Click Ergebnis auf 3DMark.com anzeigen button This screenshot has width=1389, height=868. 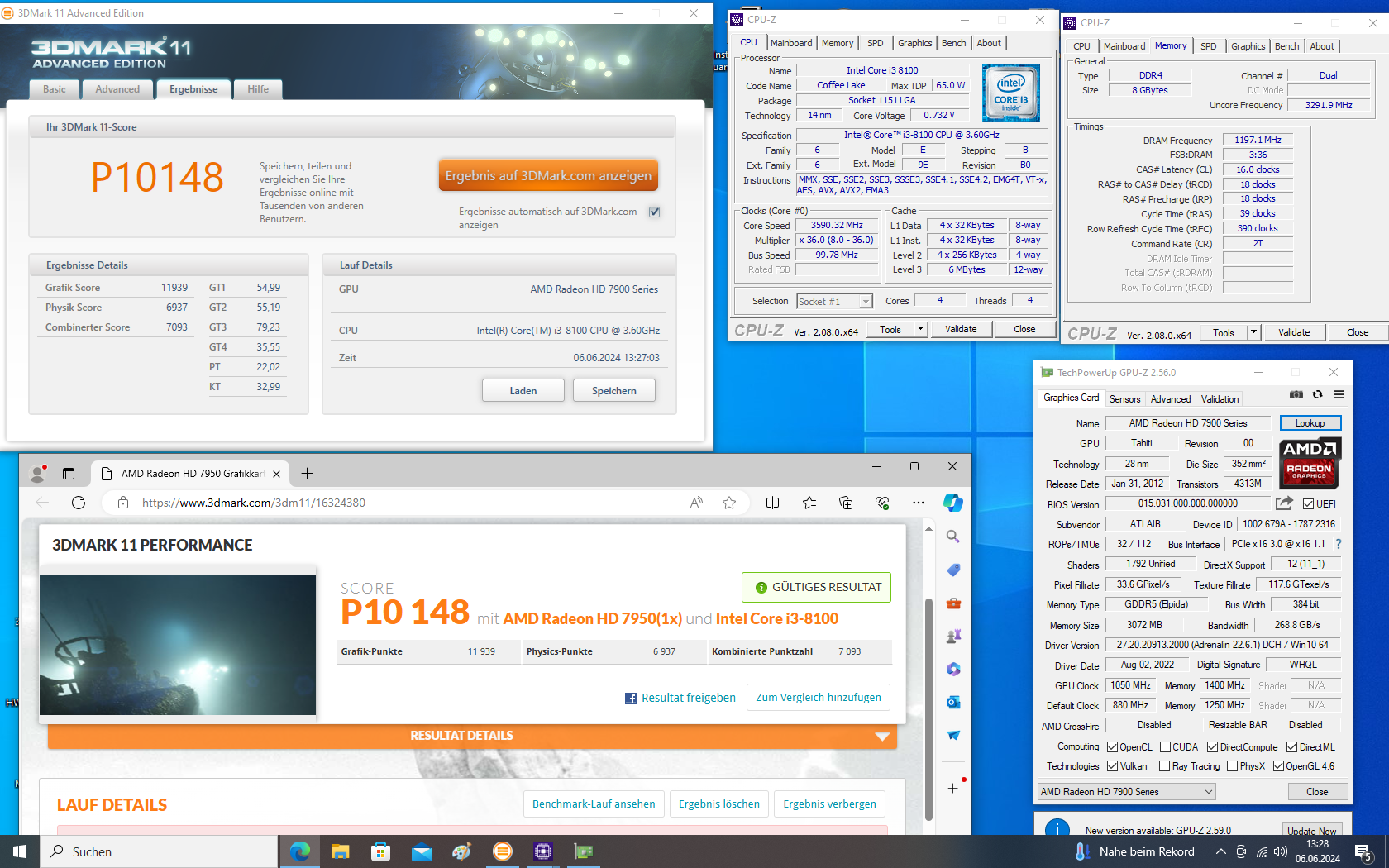(x=548, y=175)
